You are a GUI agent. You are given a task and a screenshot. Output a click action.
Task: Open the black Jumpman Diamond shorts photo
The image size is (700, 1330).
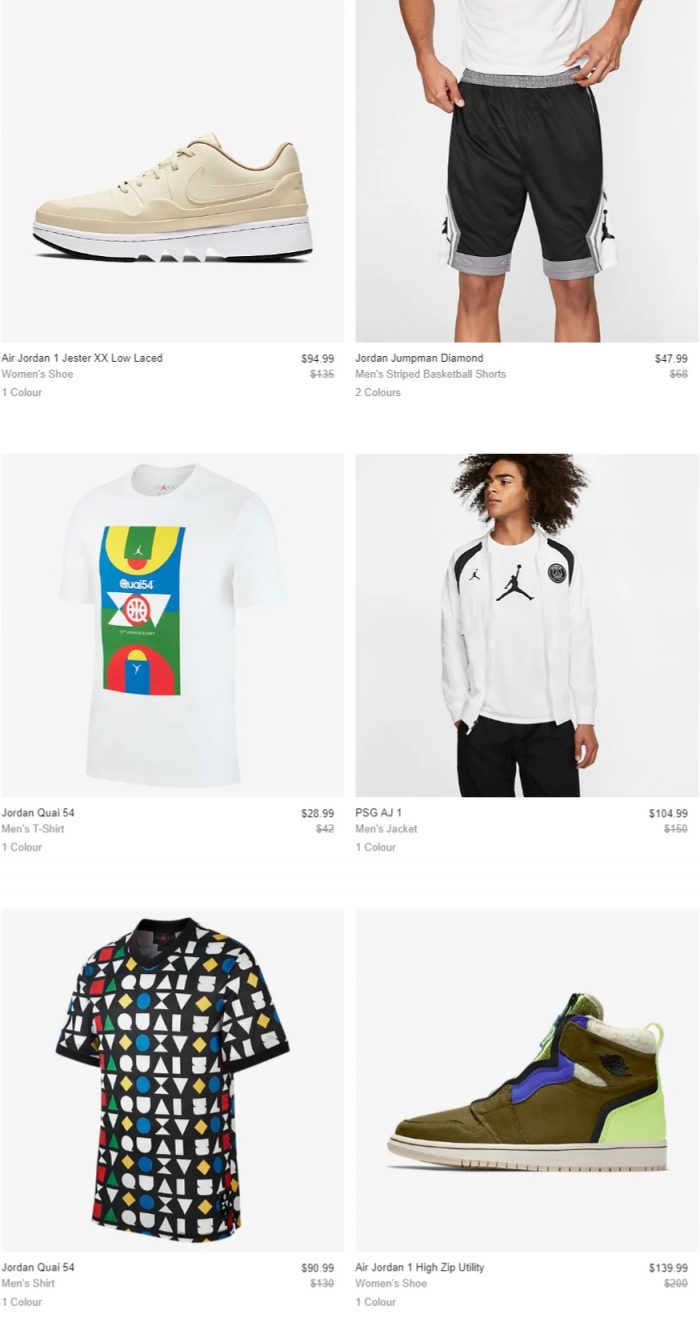(x=527, y=171)
